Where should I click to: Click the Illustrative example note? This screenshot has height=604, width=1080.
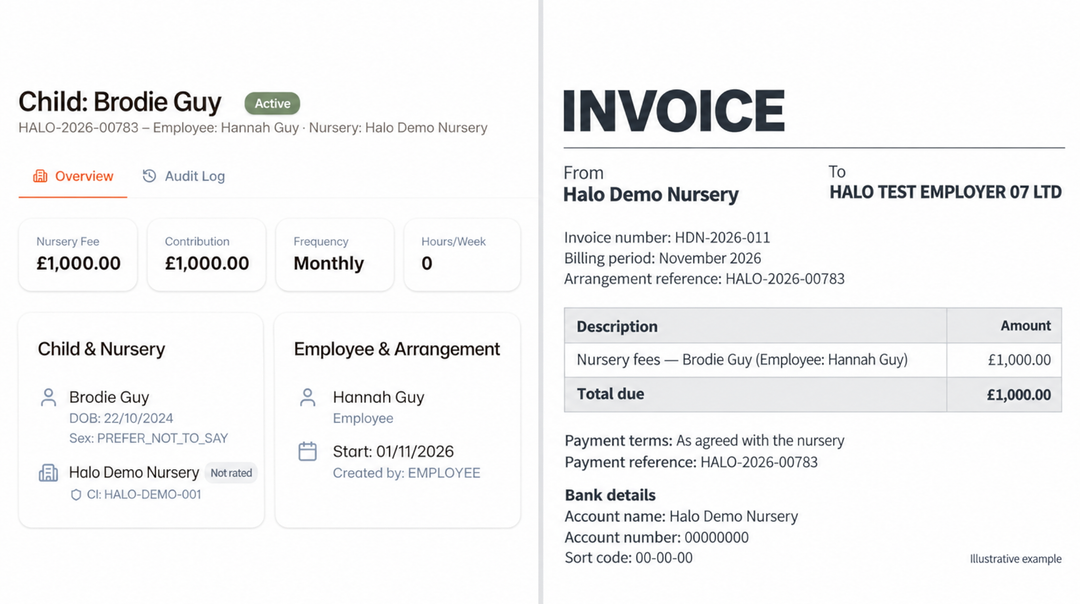(x=1015, y=559)
